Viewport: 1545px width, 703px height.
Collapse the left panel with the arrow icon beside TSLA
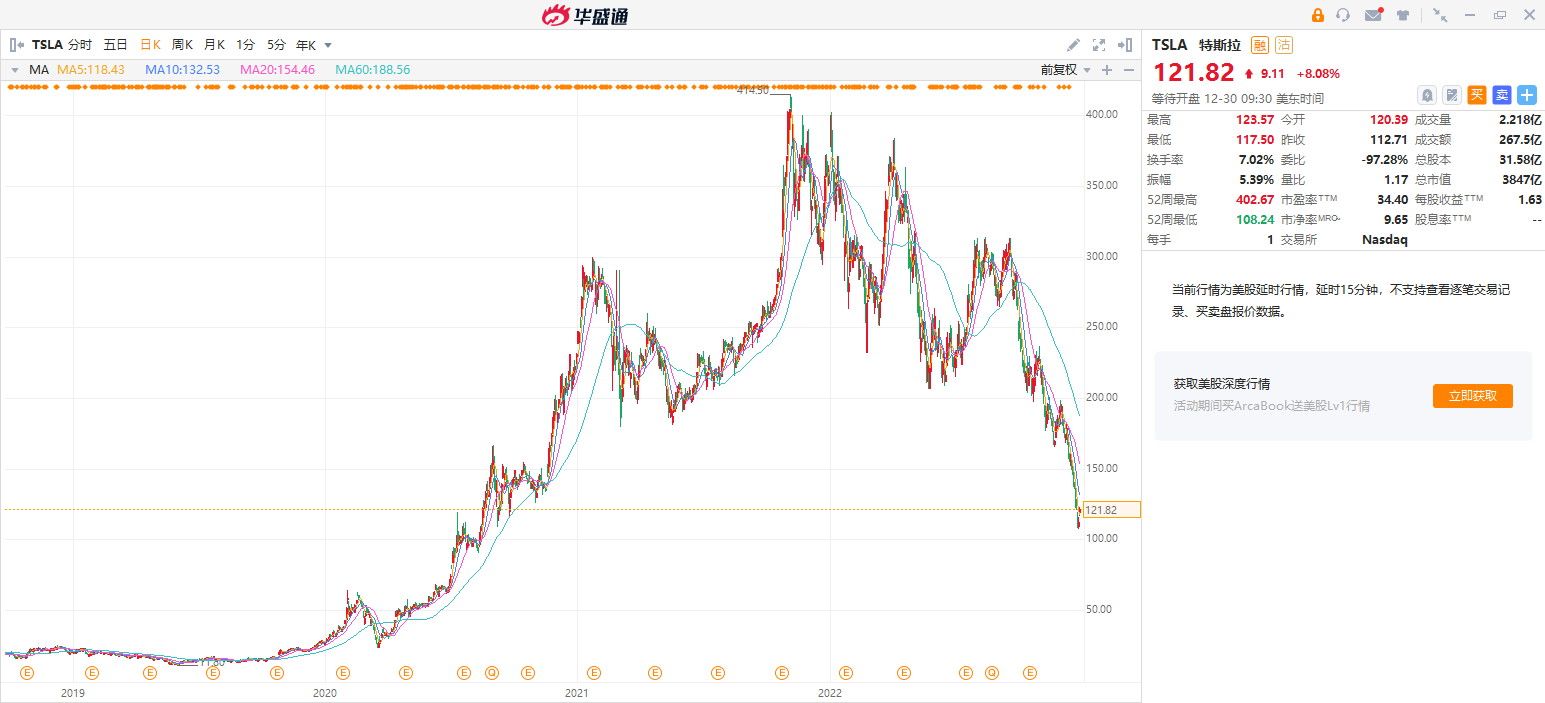point(16,45)
